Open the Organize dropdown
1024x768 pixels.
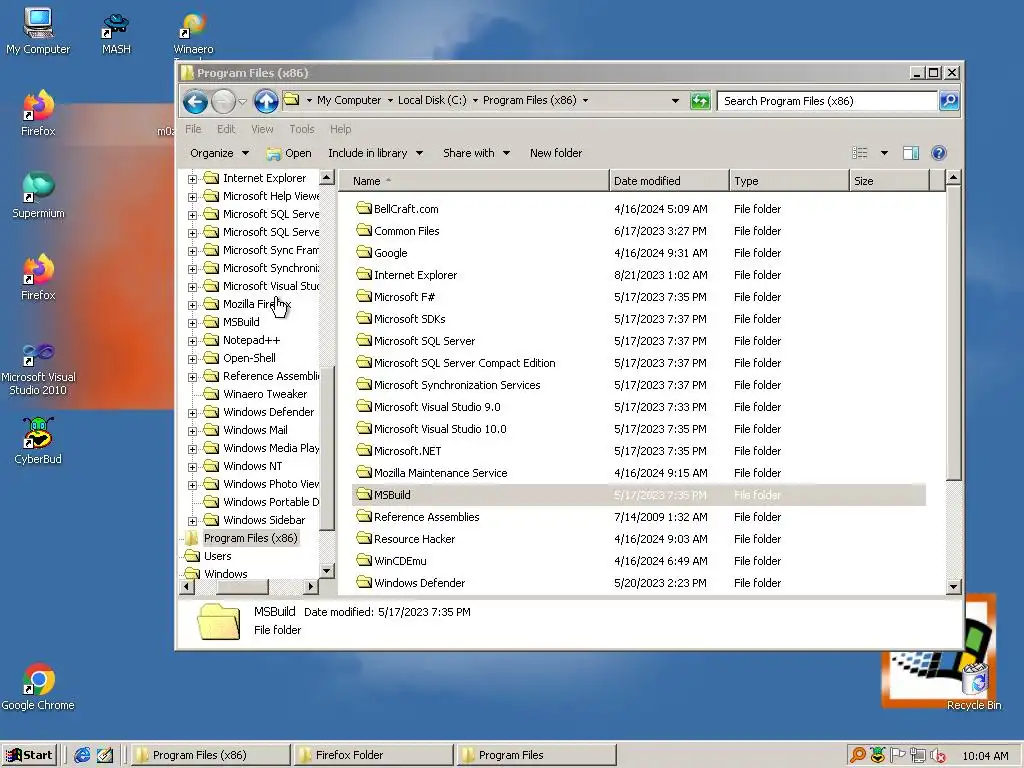[219, 153]
